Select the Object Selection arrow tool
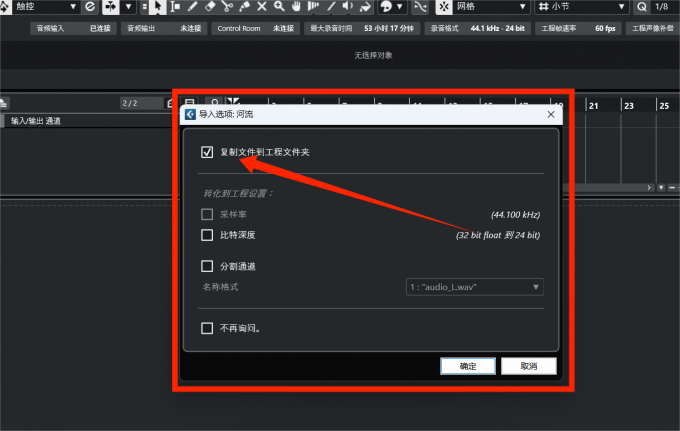Viewport: 680px width, 431px height. pyautogui.click(x=158, y=7)
